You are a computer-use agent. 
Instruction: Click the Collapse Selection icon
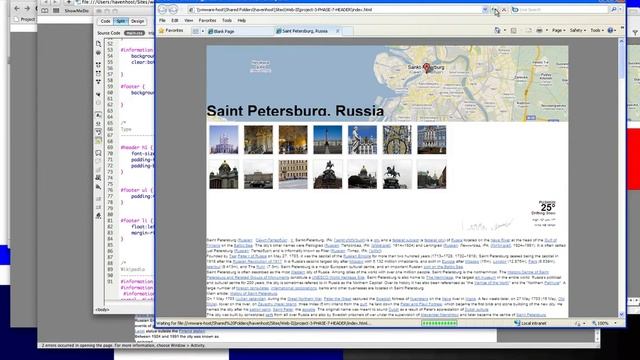[x=98, y=73]
